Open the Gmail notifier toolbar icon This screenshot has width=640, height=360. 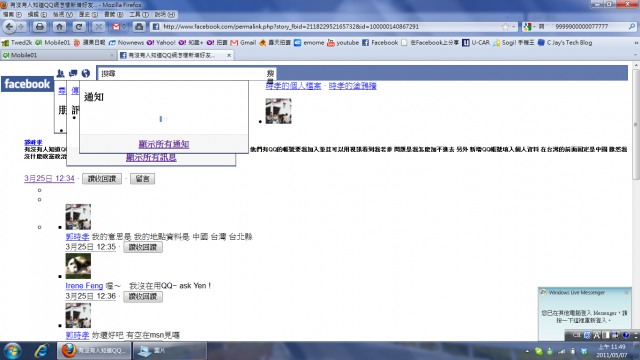118,27
